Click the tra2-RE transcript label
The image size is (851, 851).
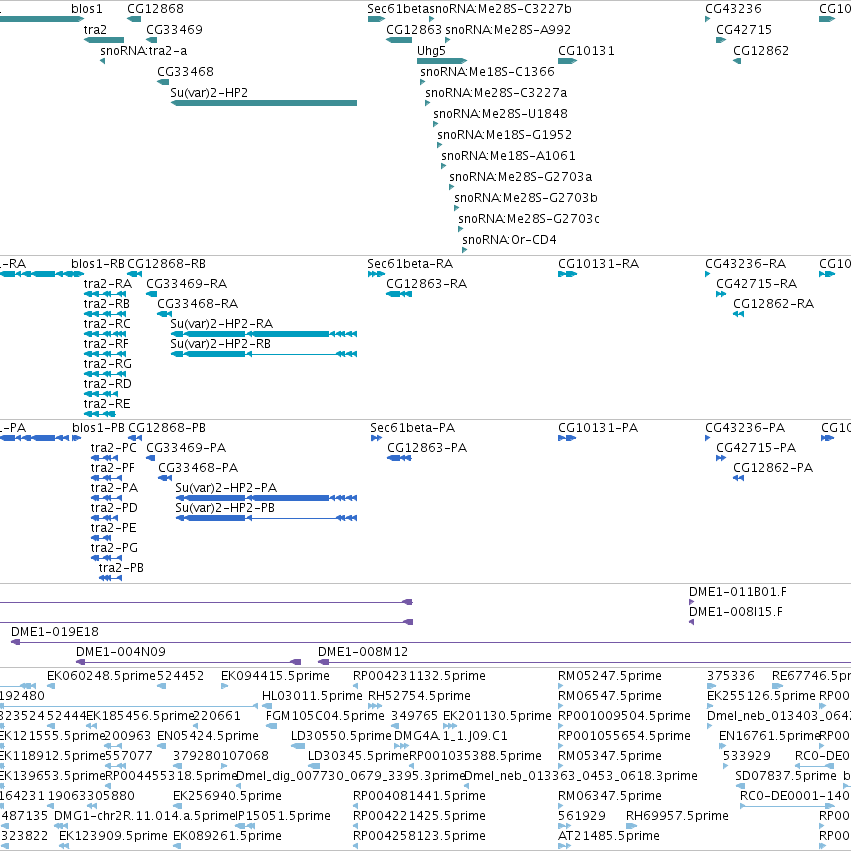coord(107,404)
